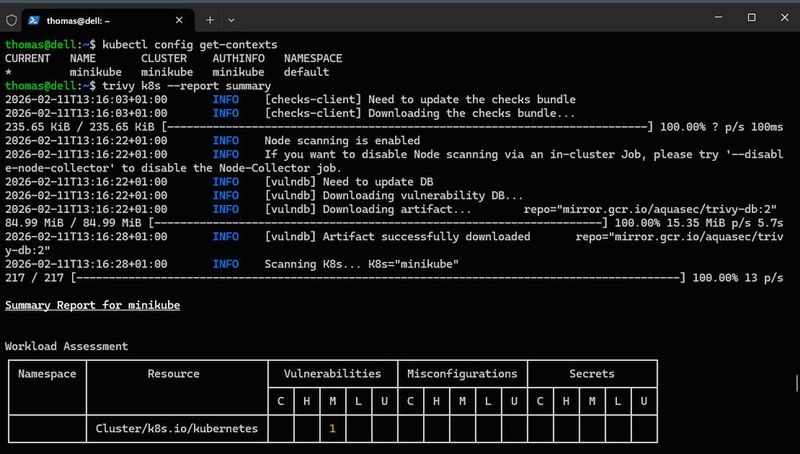Click the 'Node scanning is enabled' log line
The height and width of the screenshot is (454, 800).
click(x=342, y=140)
